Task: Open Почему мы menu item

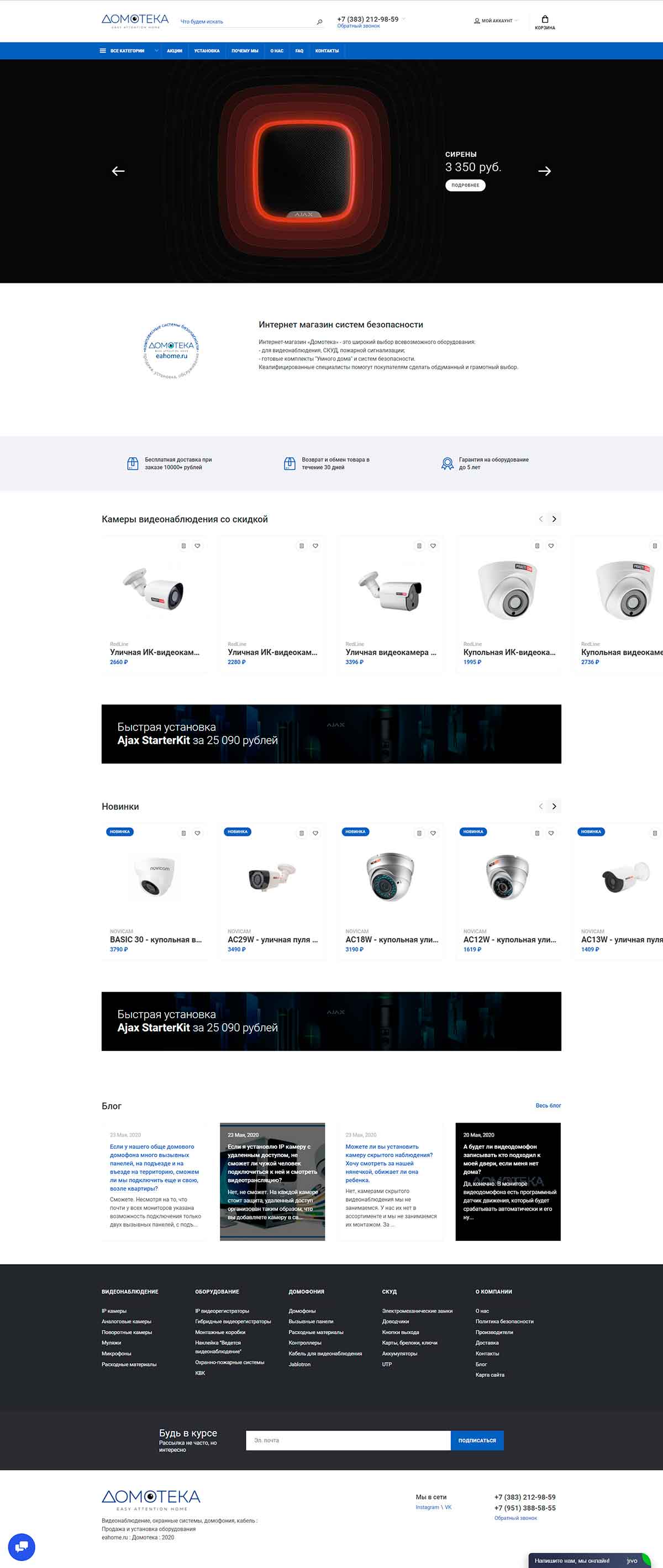Action: coord(245,51)
